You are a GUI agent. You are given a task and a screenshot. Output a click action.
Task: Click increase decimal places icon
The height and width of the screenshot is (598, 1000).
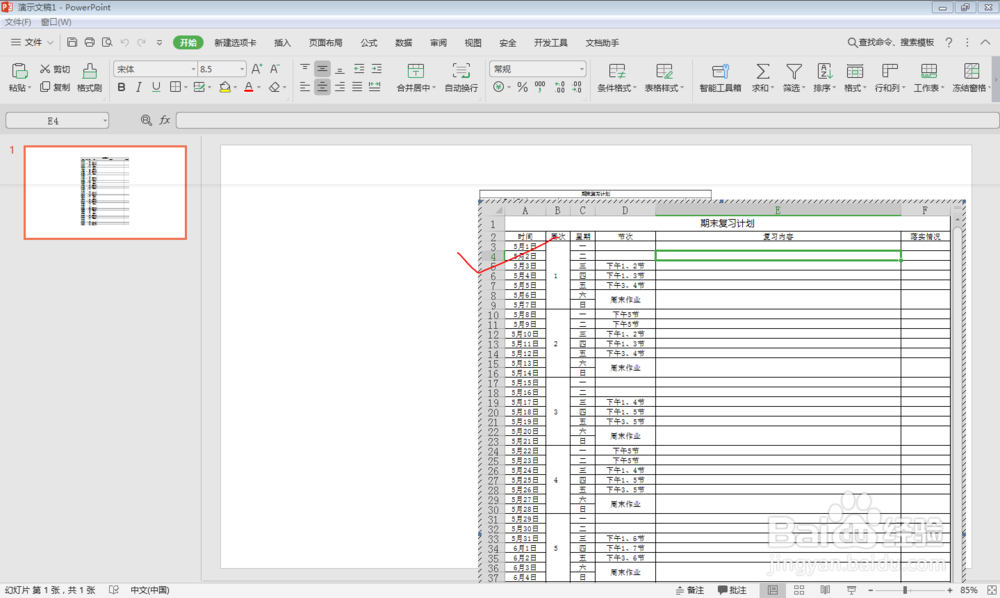tap(559, 87)
